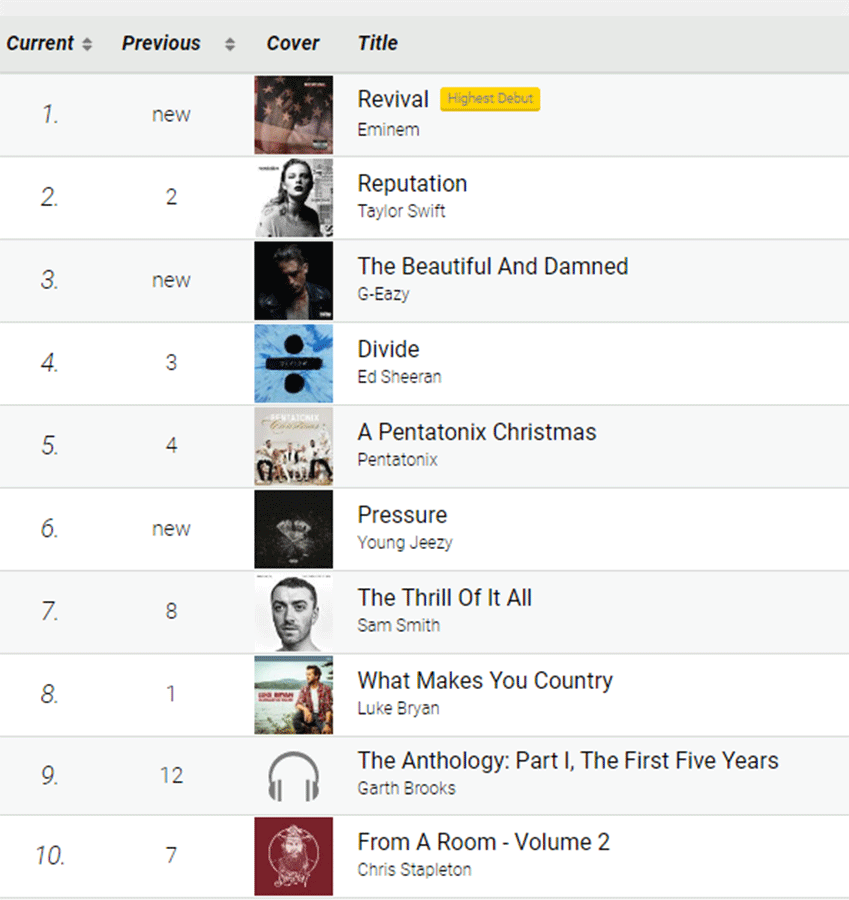Click the G-Eazy album cover
The image size is (849, 900).
coord(293,281)
